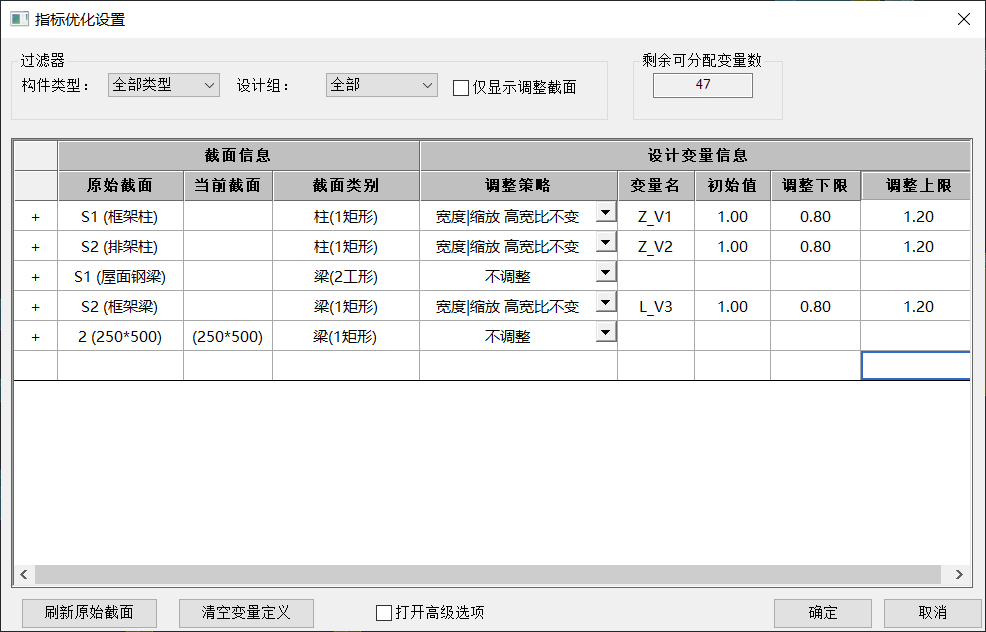Click the horizontal scrollbar right arrow

point(959,574)
